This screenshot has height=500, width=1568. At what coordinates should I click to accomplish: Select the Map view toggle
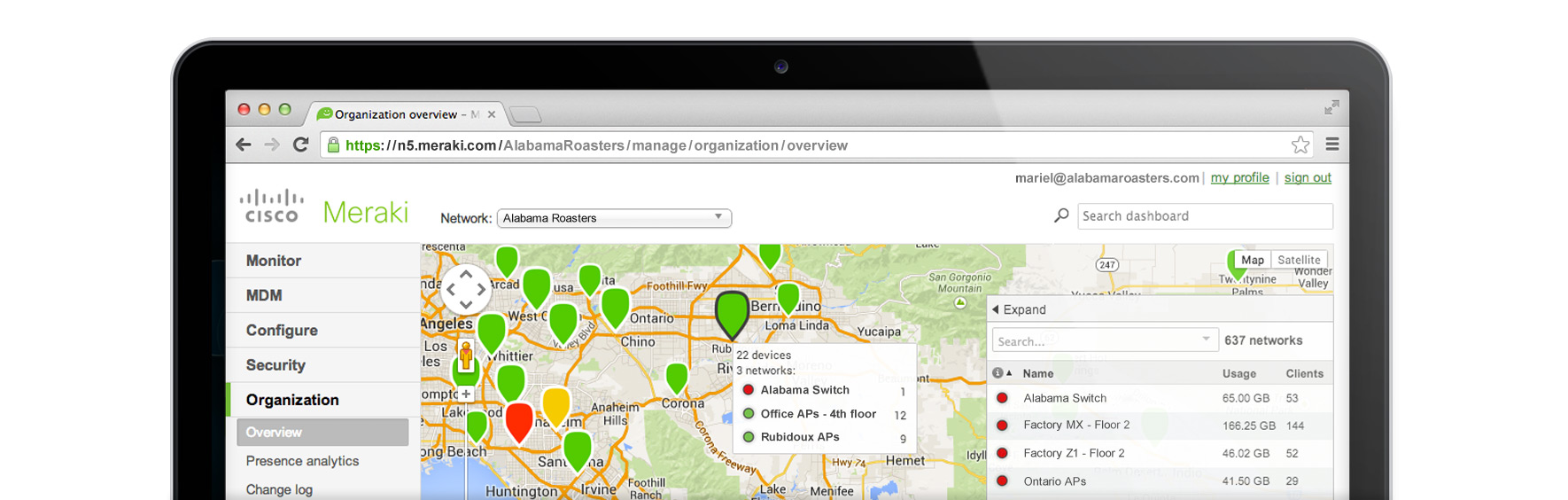click(x=1252, y=260)
